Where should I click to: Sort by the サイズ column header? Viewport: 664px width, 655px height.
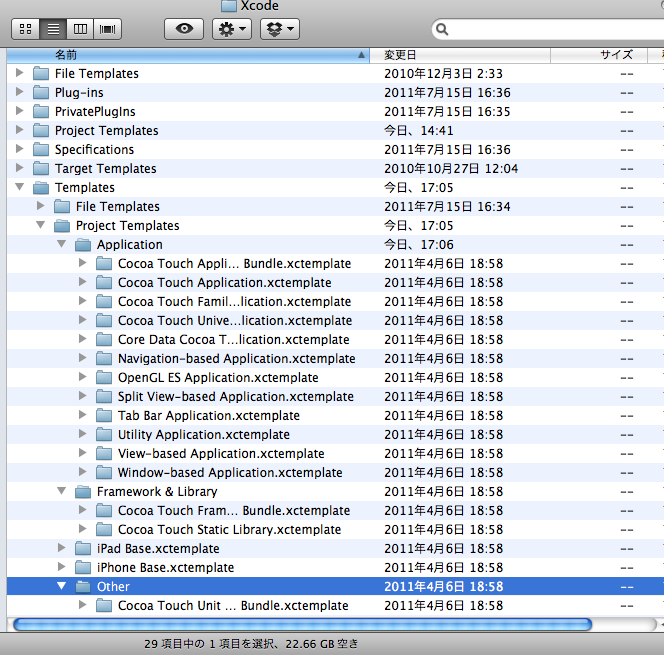[599, 55]
